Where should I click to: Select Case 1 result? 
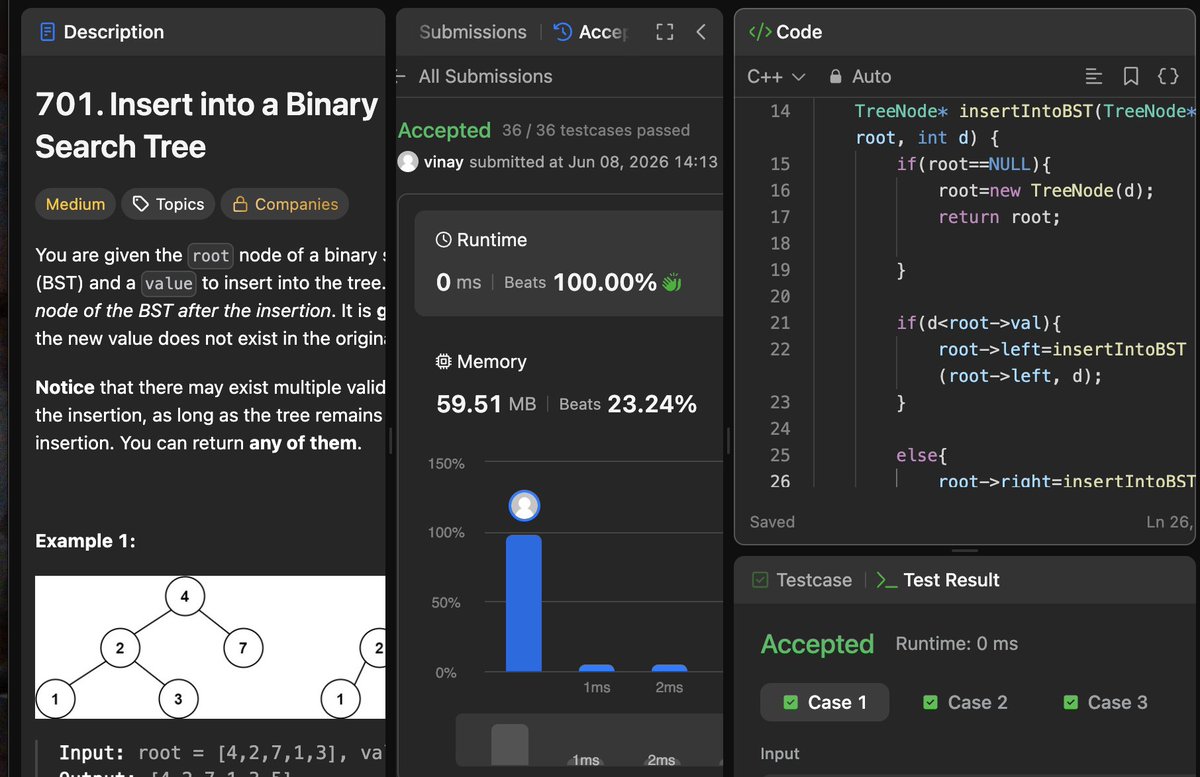(826, 702)
